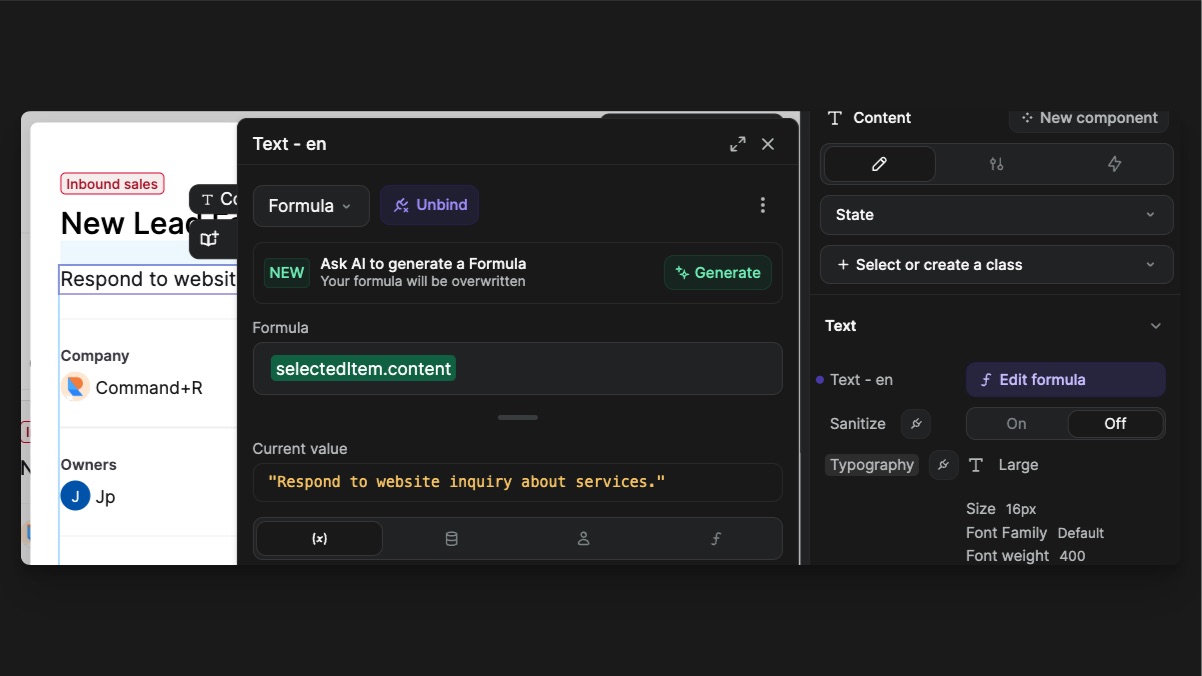Click the Generate AI formula button
1202x676 pixels.
[717, 273]
